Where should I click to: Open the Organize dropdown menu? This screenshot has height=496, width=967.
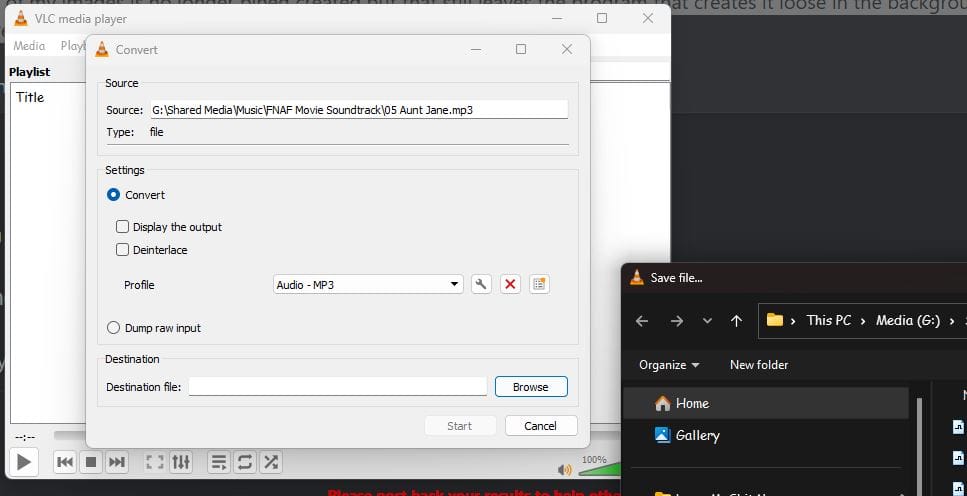pyautogui.click(x=669, y=365)
